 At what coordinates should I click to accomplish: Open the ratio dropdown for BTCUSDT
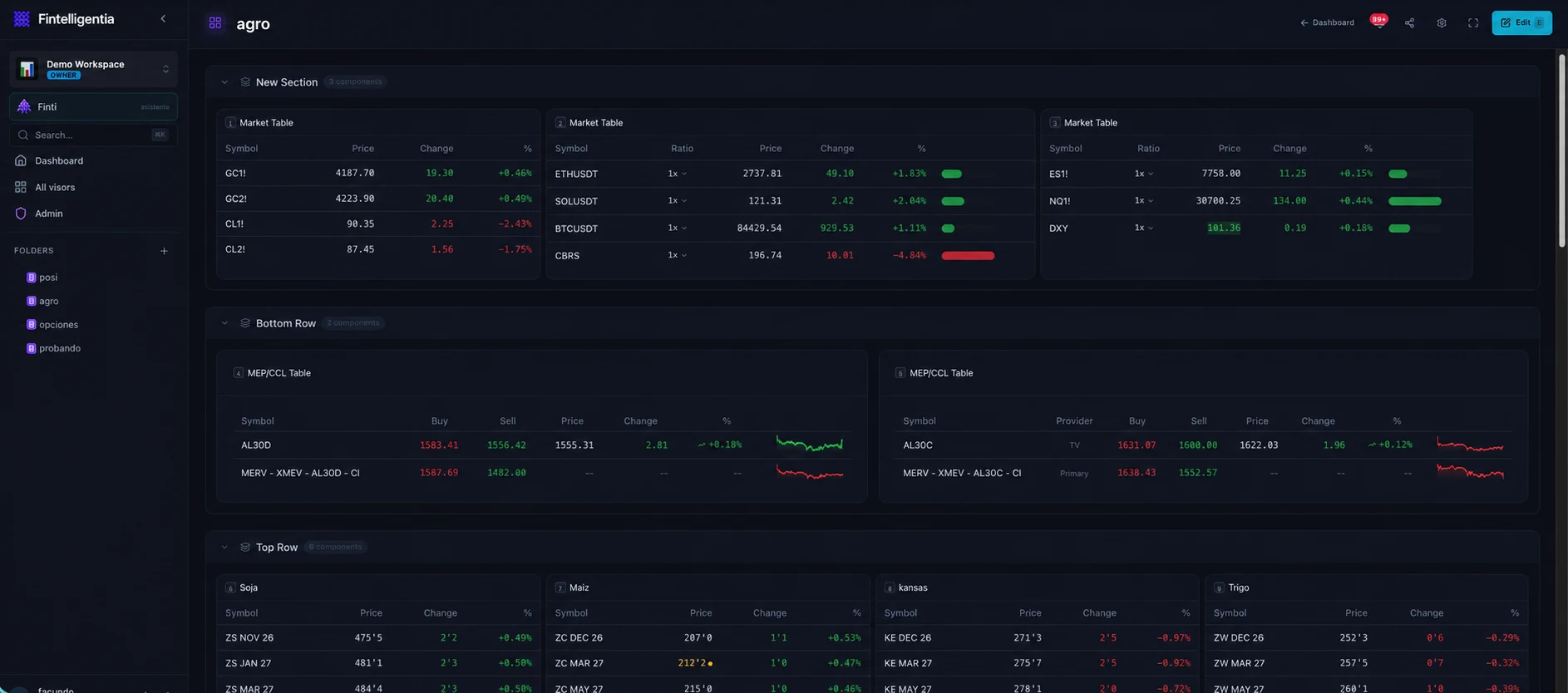(x=677, y=229)
